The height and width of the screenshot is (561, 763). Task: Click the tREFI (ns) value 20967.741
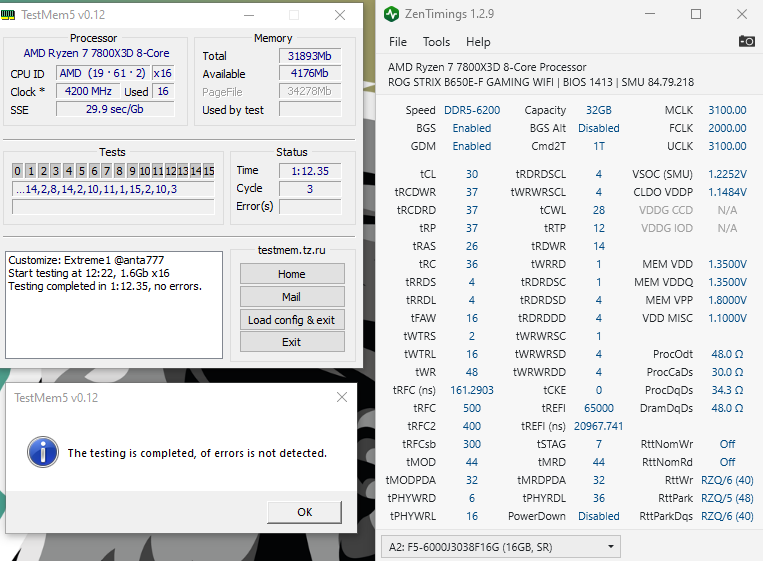point(599,426)
